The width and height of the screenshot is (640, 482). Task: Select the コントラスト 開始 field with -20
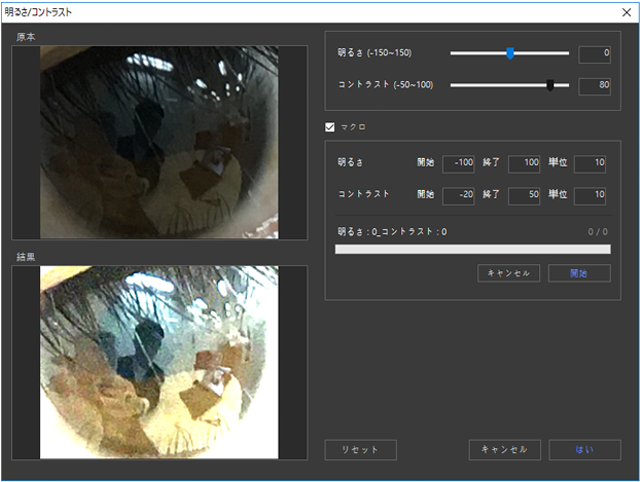[x=460, y=194]
